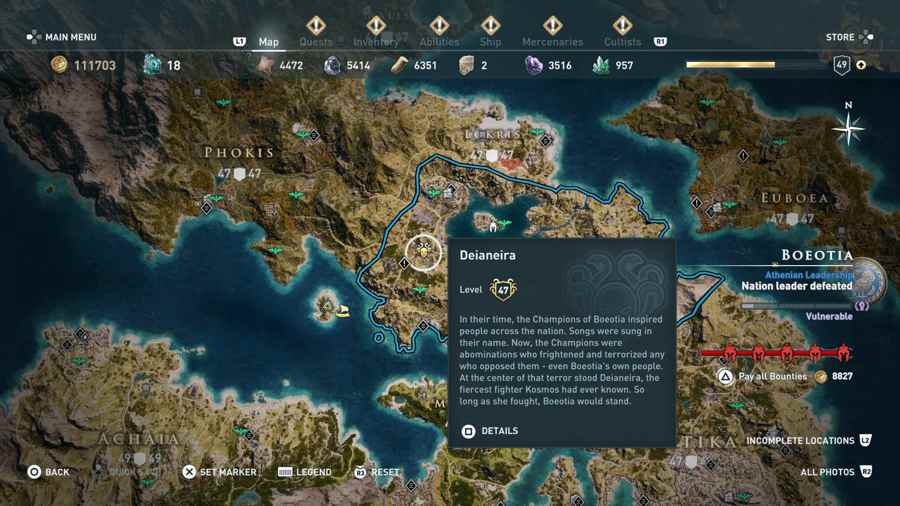
Task: Click the Orichalcum ore resource icon
Action: pos(152,65)
